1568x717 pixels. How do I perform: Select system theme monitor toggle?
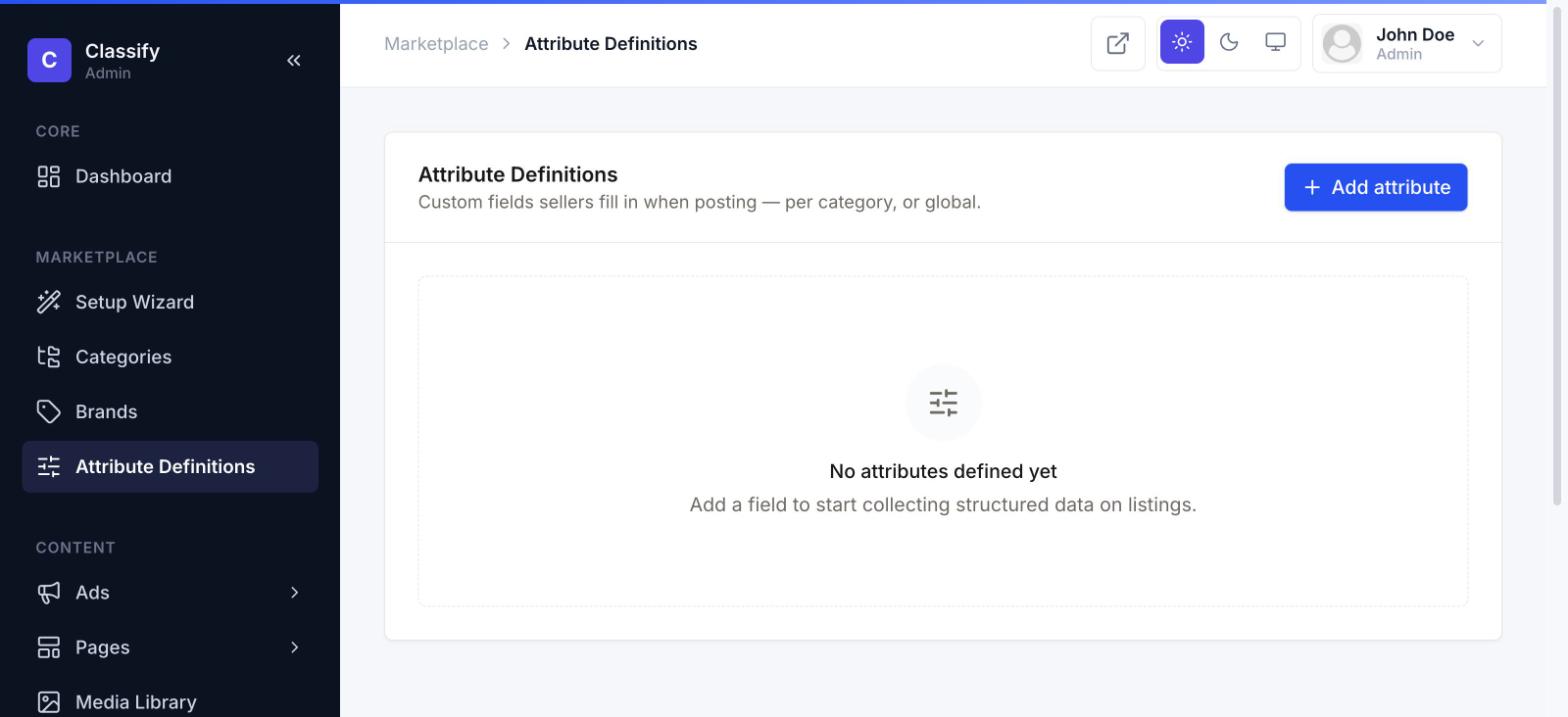[1275, 42]
